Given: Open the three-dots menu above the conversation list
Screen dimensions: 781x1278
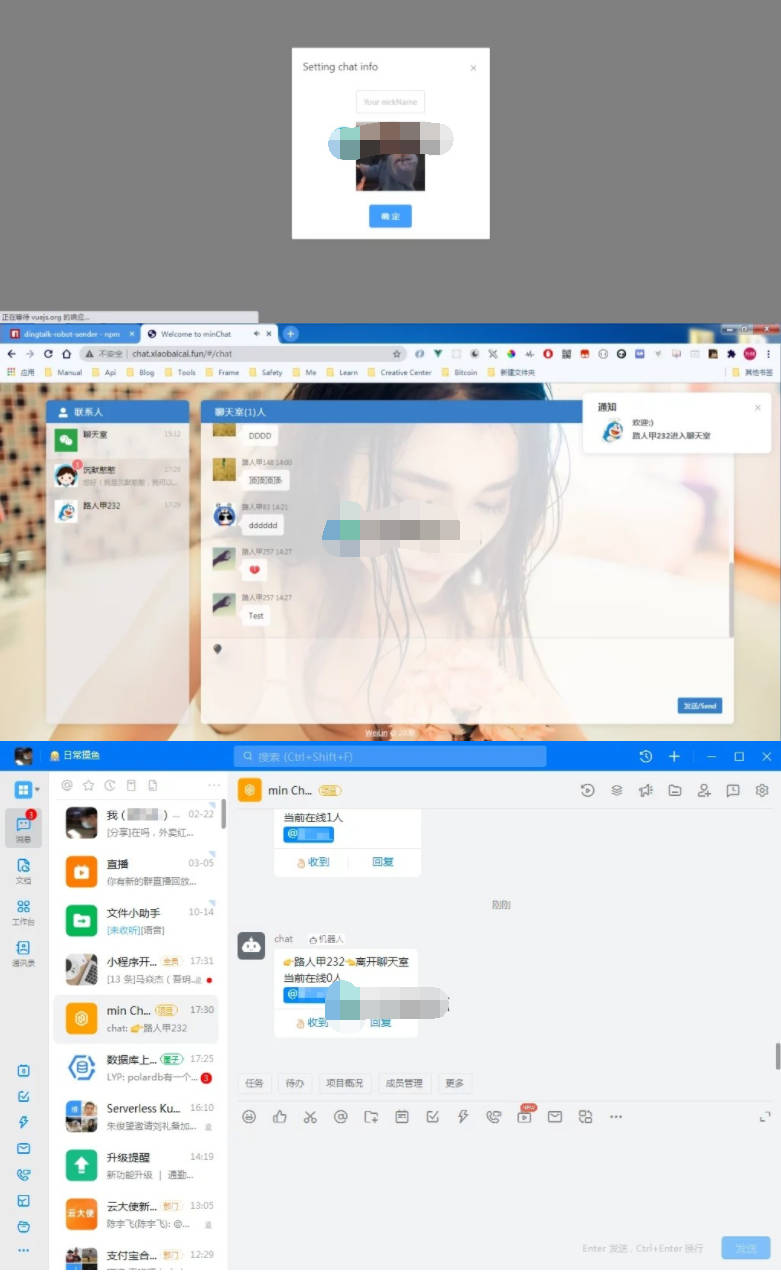Looking at the screenshot, I should 213,786.
